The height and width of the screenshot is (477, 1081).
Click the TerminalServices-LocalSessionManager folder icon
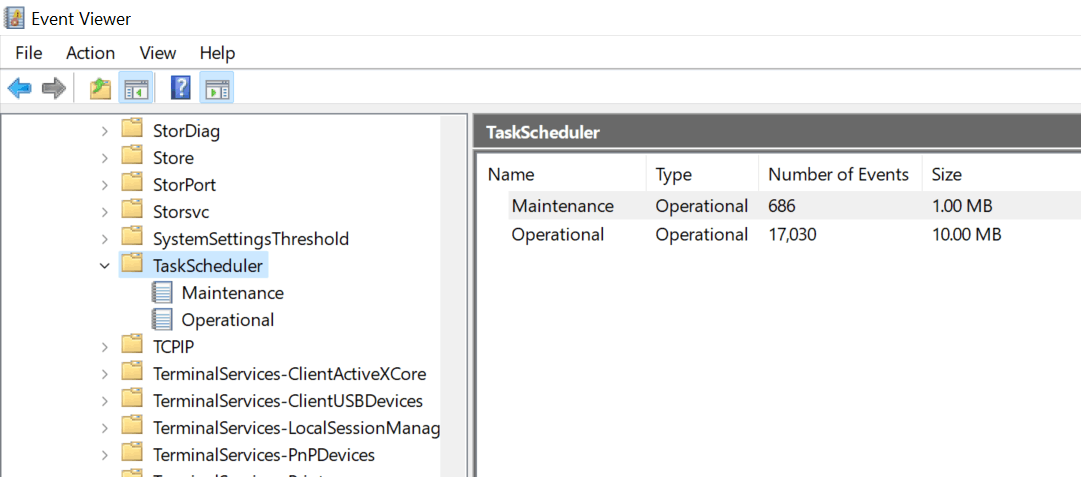coord(132,427)
